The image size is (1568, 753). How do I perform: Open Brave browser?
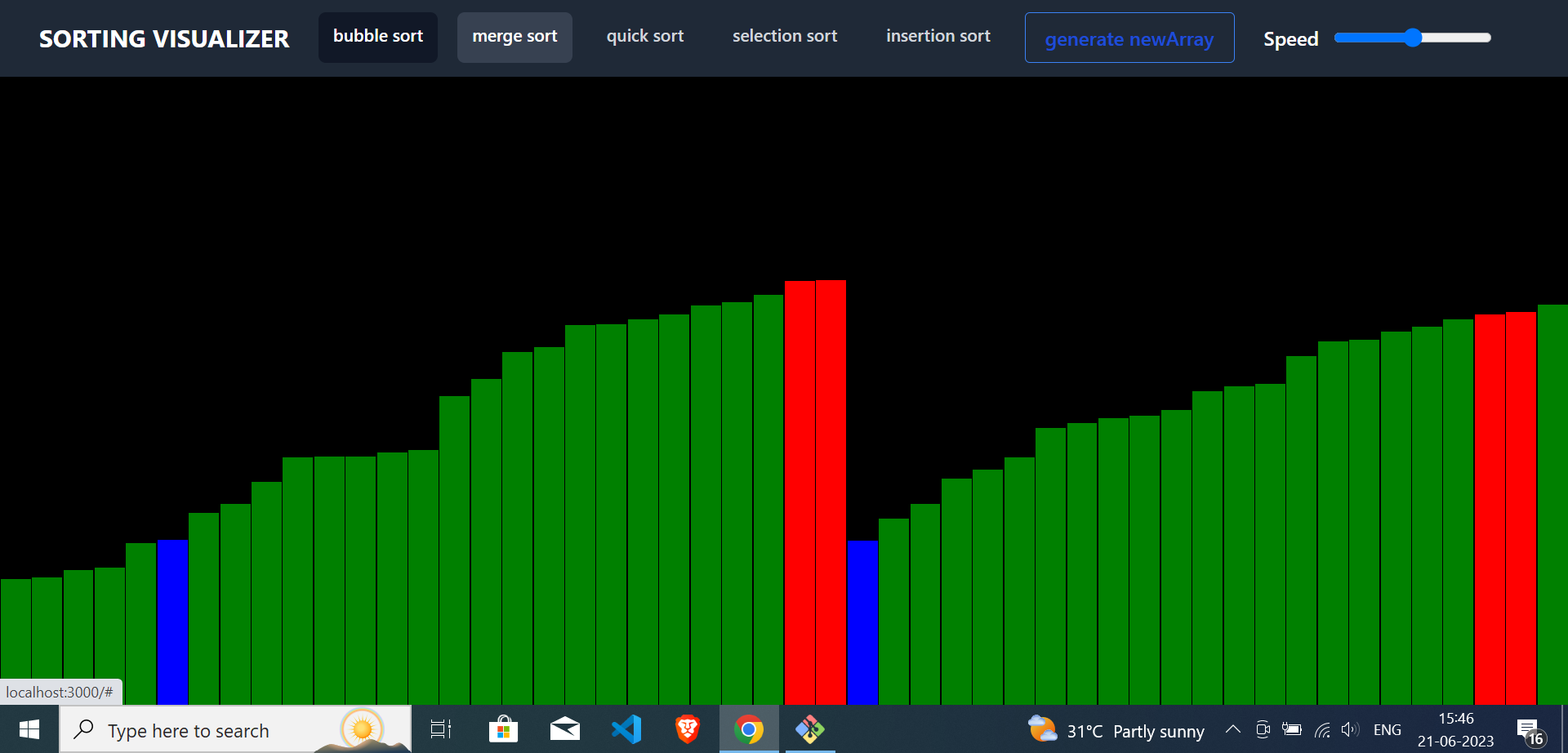tap(687, 729)
